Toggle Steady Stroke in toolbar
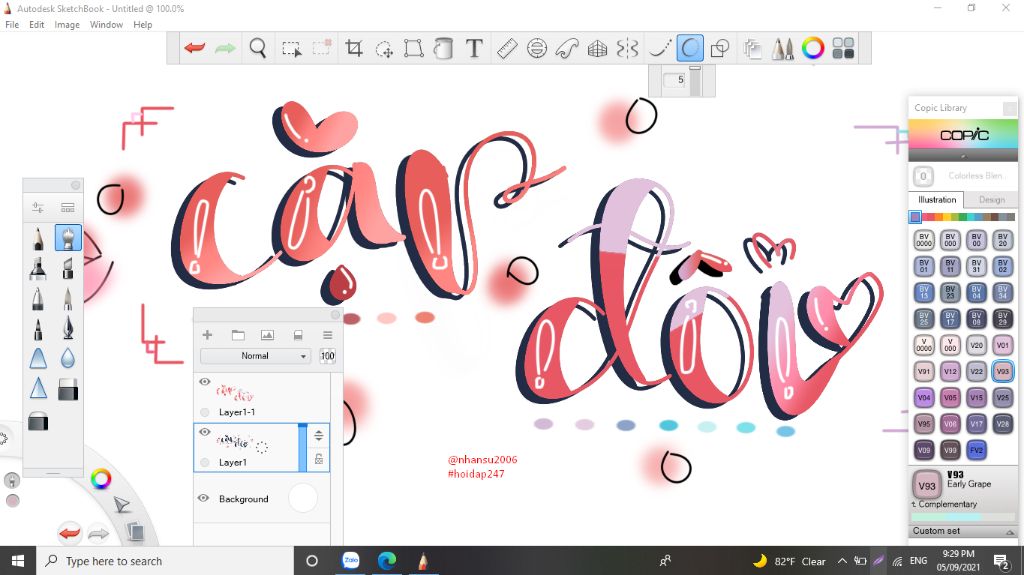The height and width of the screenshot is (575, 1024). pyautogui.click(x=660, y=48)
